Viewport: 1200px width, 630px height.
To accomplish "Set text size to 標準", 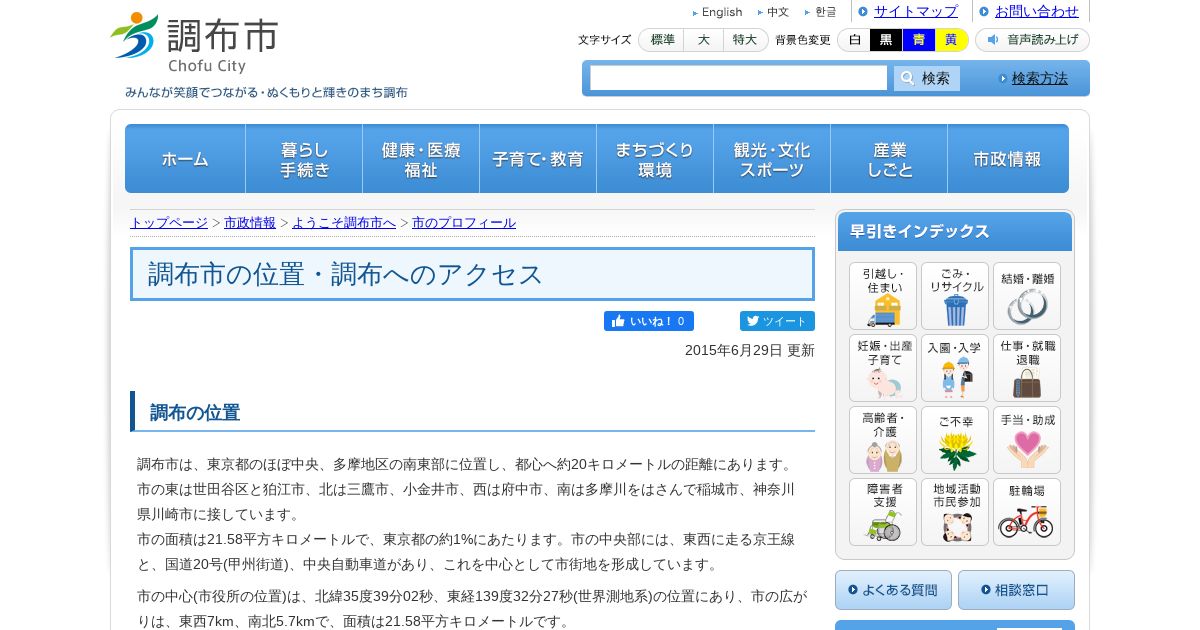I will [x=662, y=40].
